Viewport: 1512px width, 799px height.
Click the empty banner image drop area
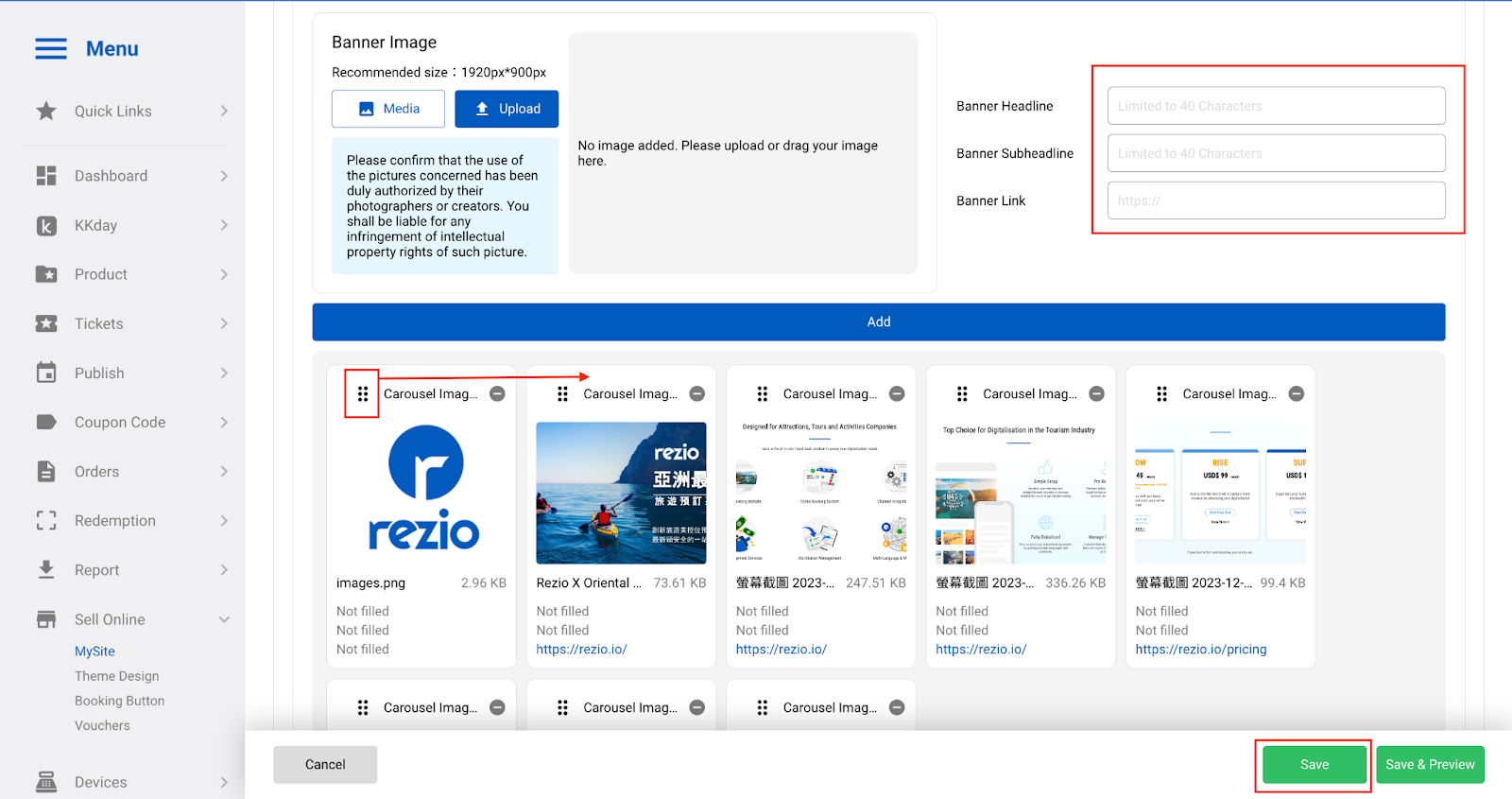743,153
